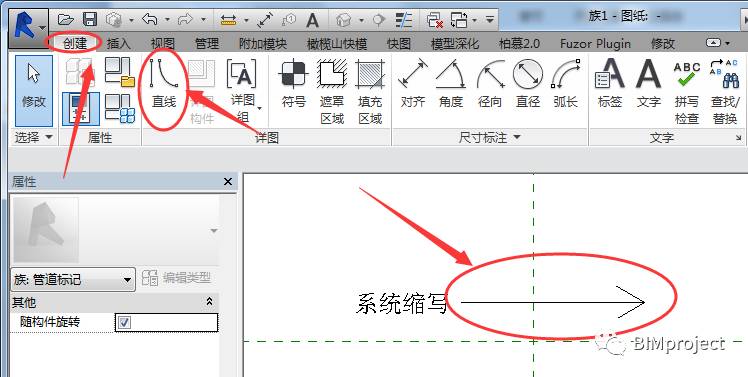Select the 填充区域 (Filled Region) tool
Viewport: 748px width, 377px height.
[x=370, y=92]
